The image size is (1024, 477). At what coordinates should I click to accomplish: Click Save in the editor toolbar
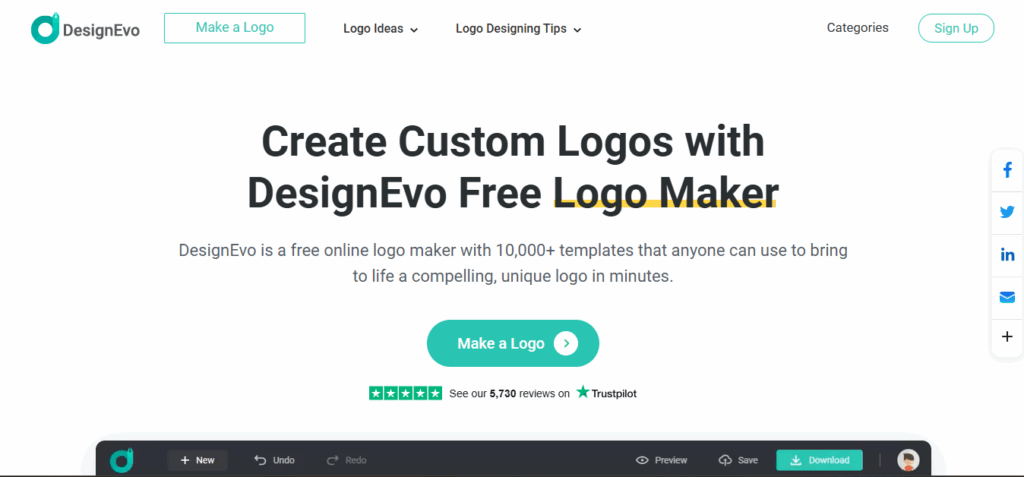738,460
